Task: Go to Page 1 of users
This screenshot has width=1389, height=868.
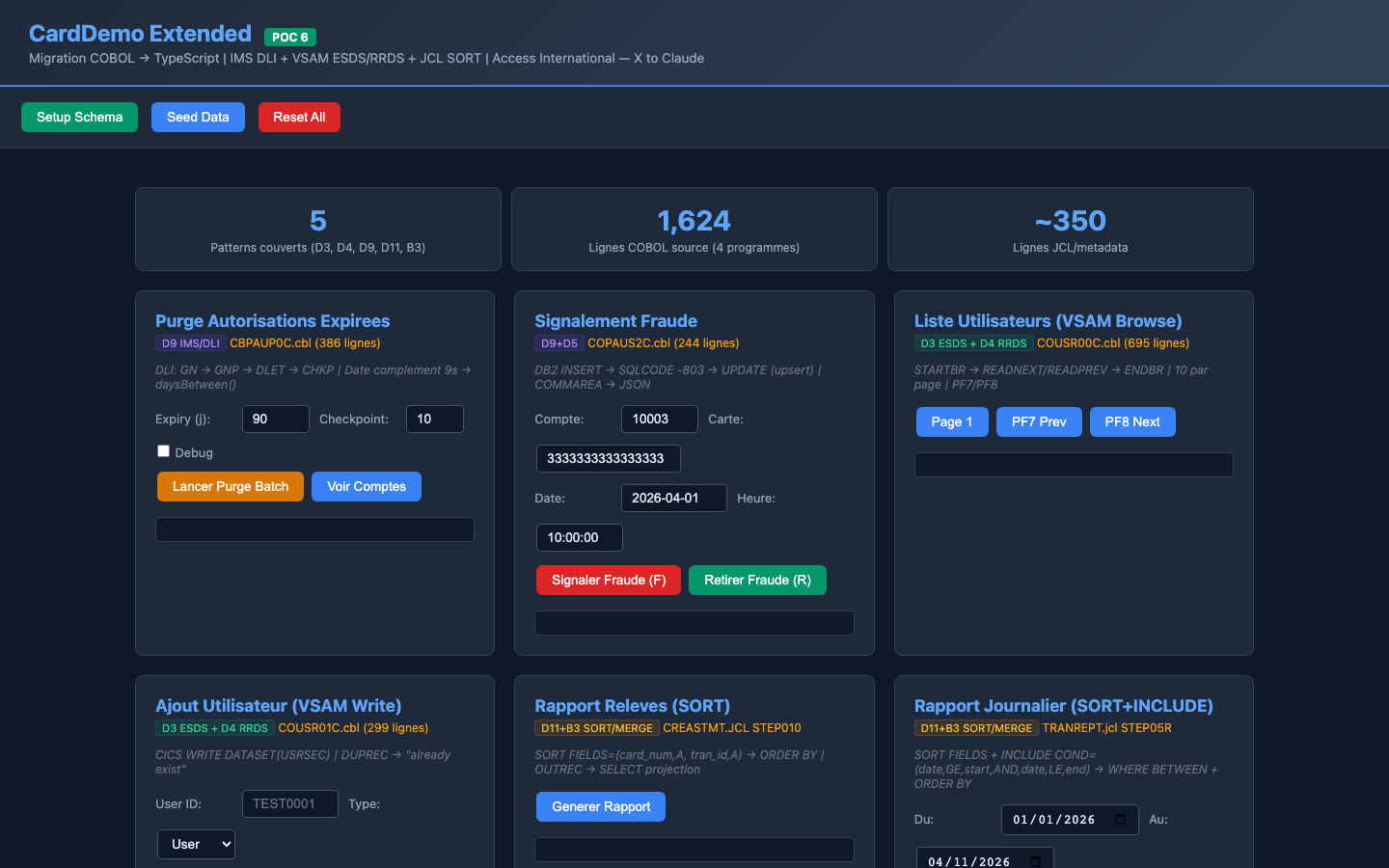Action: (951, 421)
